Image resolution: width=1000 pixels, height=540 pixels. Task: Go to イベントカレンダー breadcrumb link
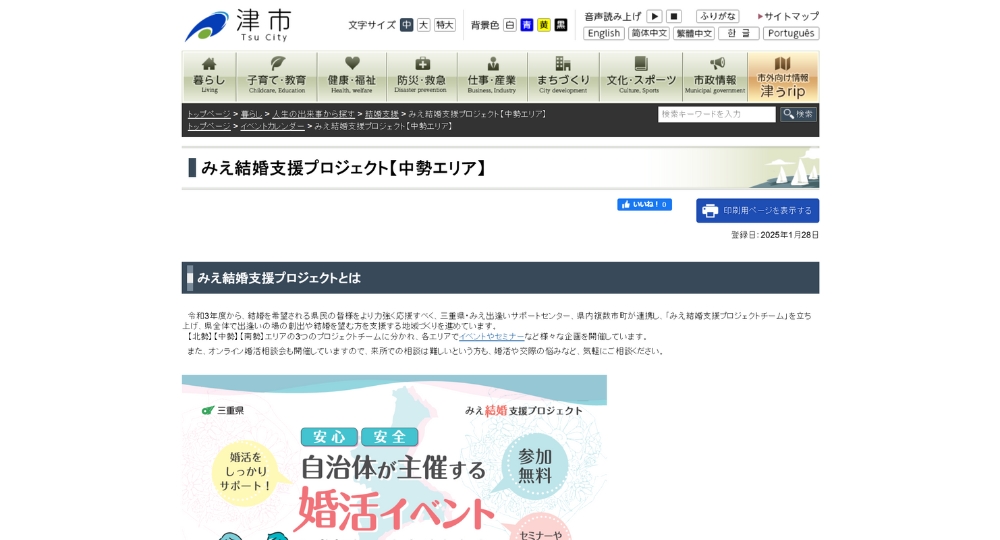[272, 126]
